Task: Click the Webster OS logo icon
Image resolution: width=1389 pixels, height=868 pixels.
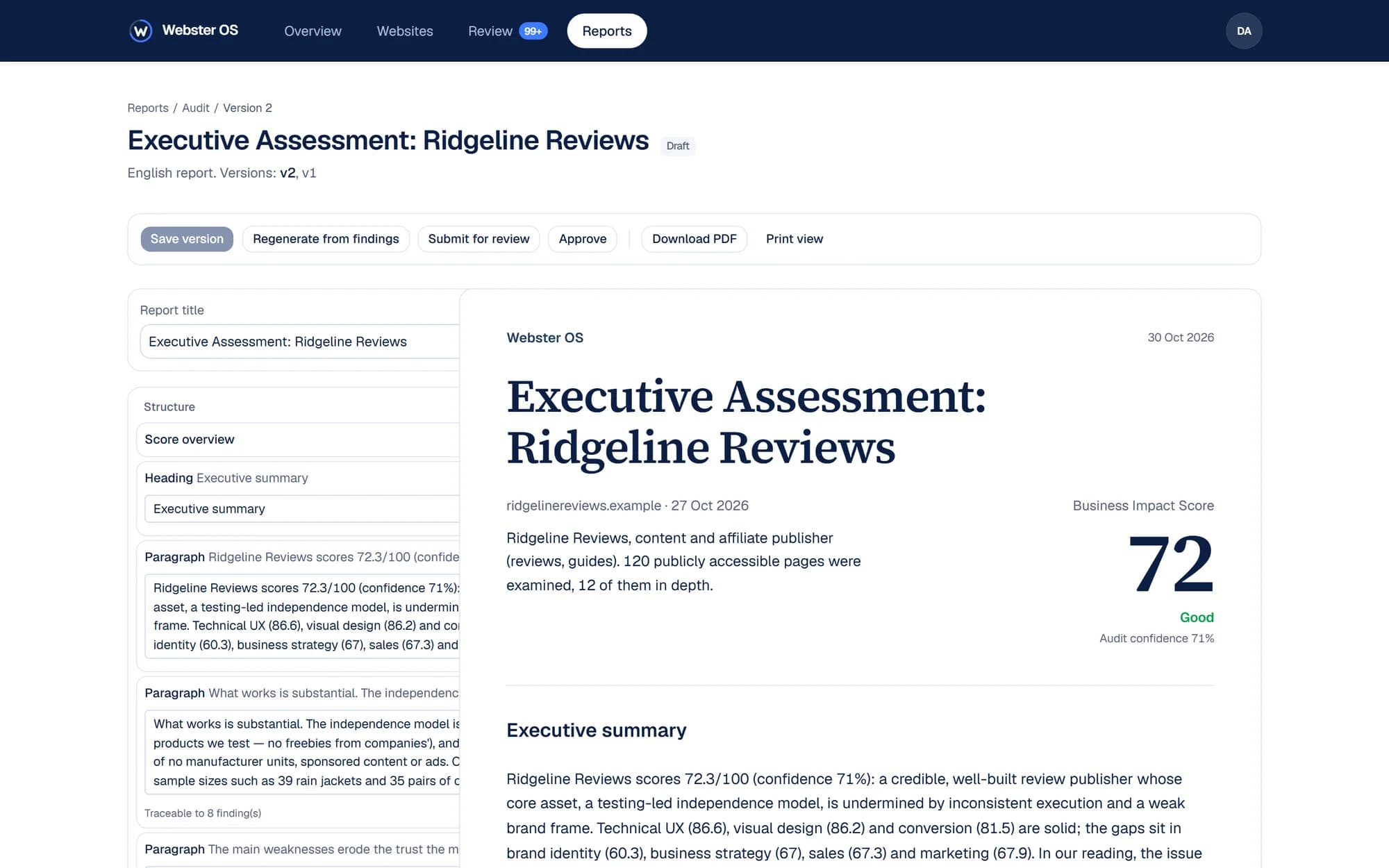Action: [141, 31]
